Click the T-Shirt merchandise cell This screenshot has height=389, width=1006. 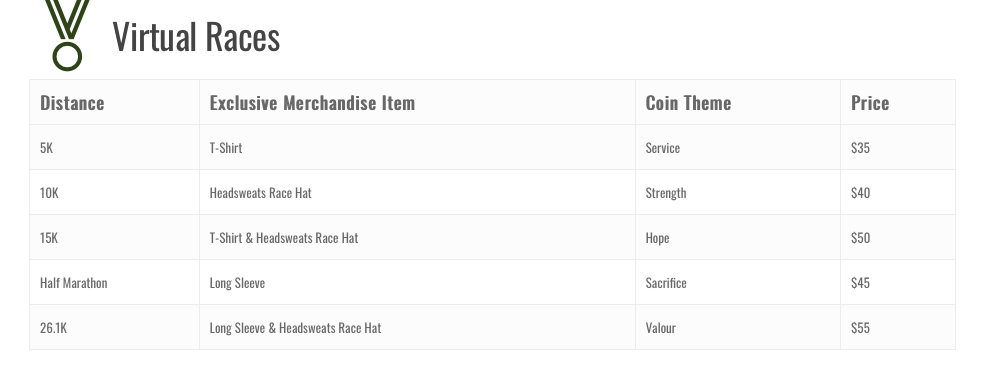coord(417,148)
